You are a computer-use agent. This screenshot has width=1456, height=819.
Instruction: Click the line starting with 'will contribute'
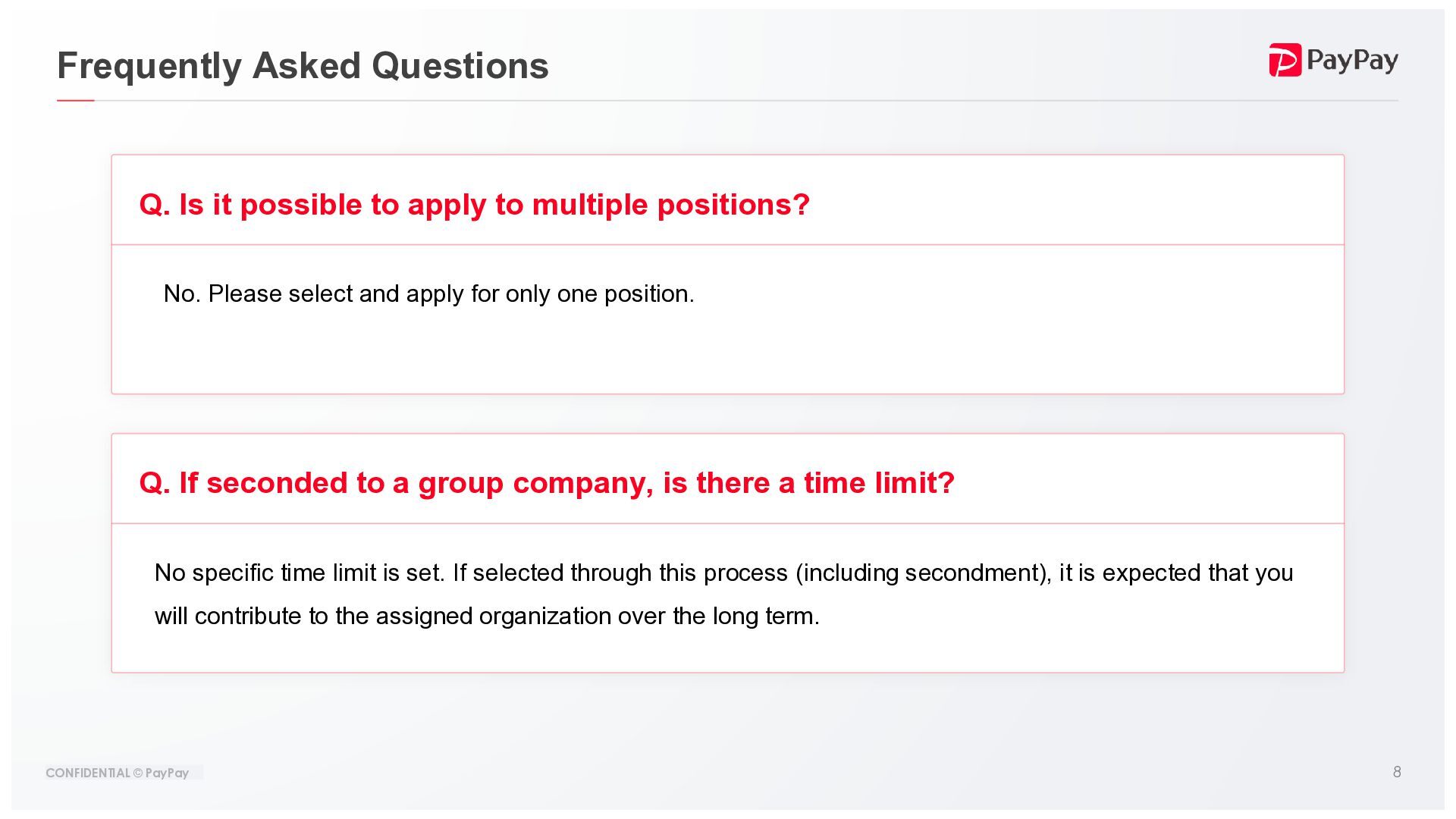pos(487,616)
